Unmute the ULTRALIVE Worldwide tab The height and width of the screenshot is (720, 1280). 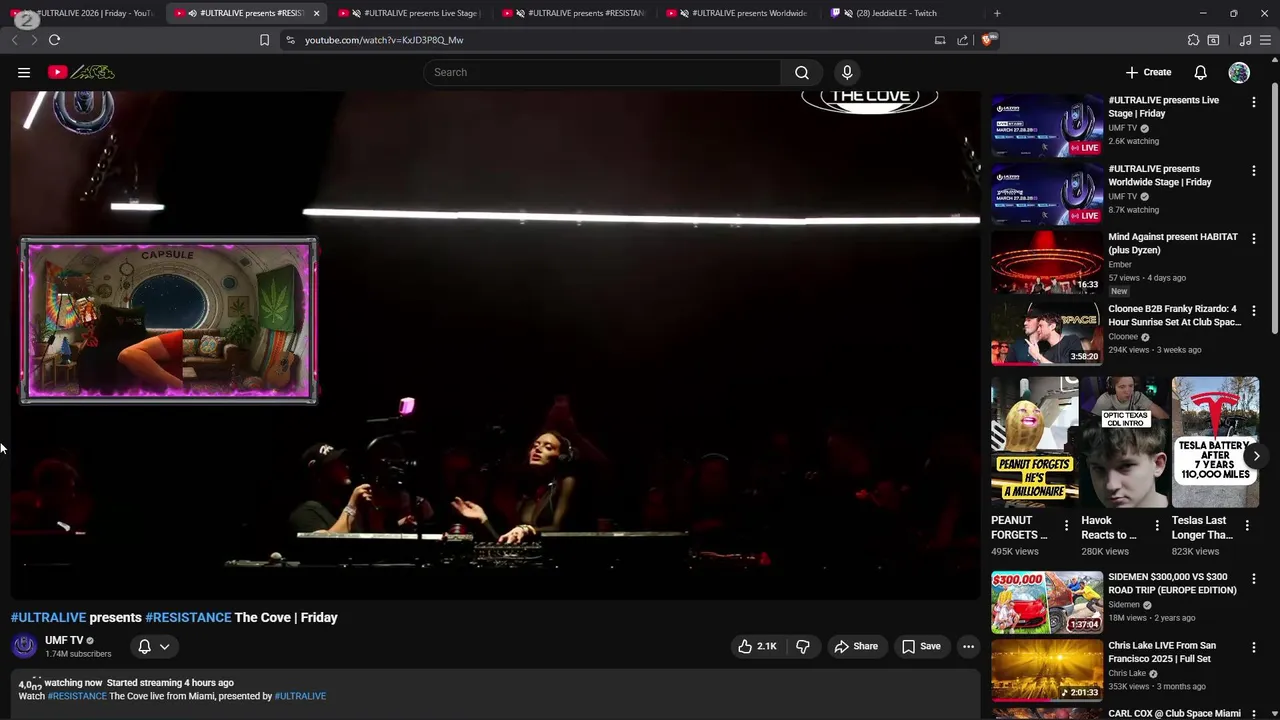(684, 13)
